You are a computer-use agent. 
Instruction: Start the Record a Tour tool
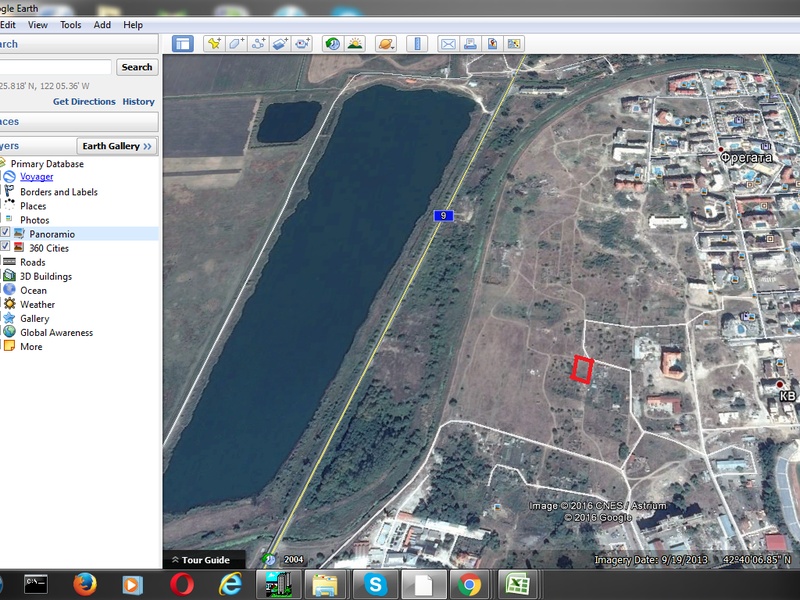(x=302, y=44)
